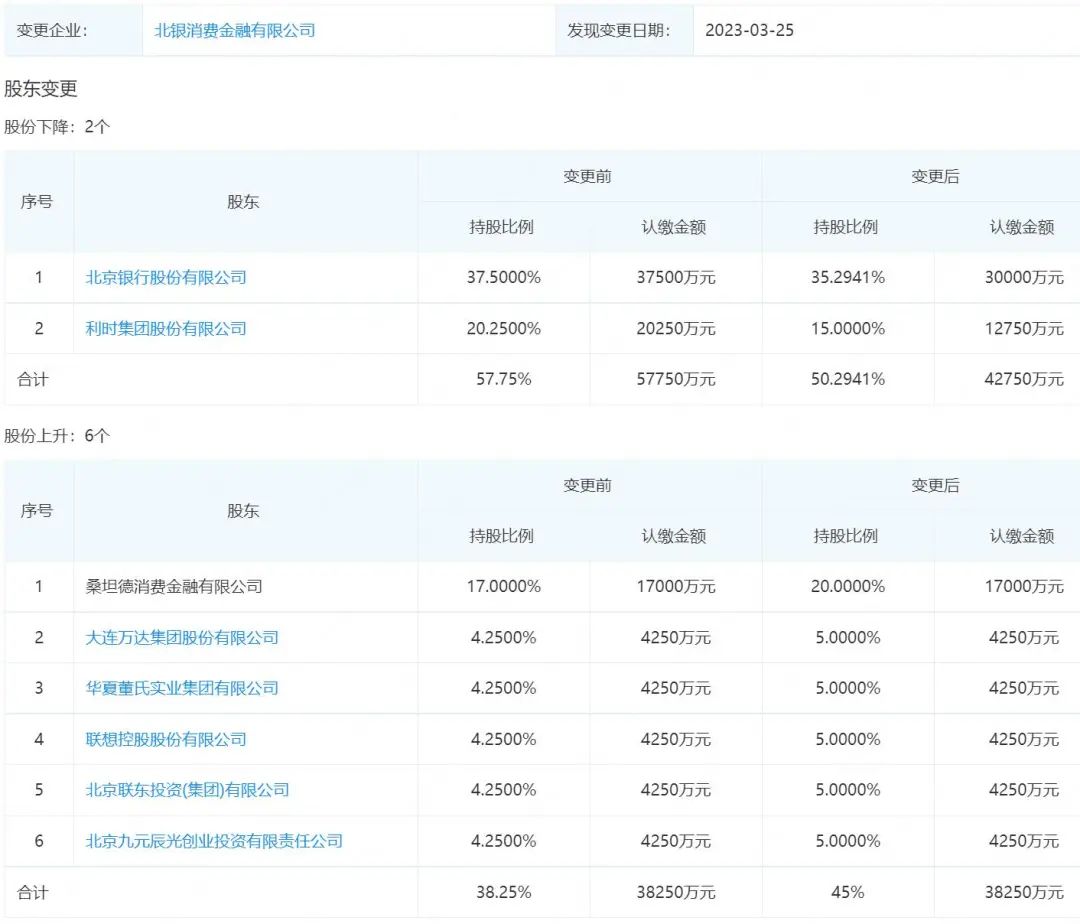Select the 57750万元 total cell

coord(676,379)
